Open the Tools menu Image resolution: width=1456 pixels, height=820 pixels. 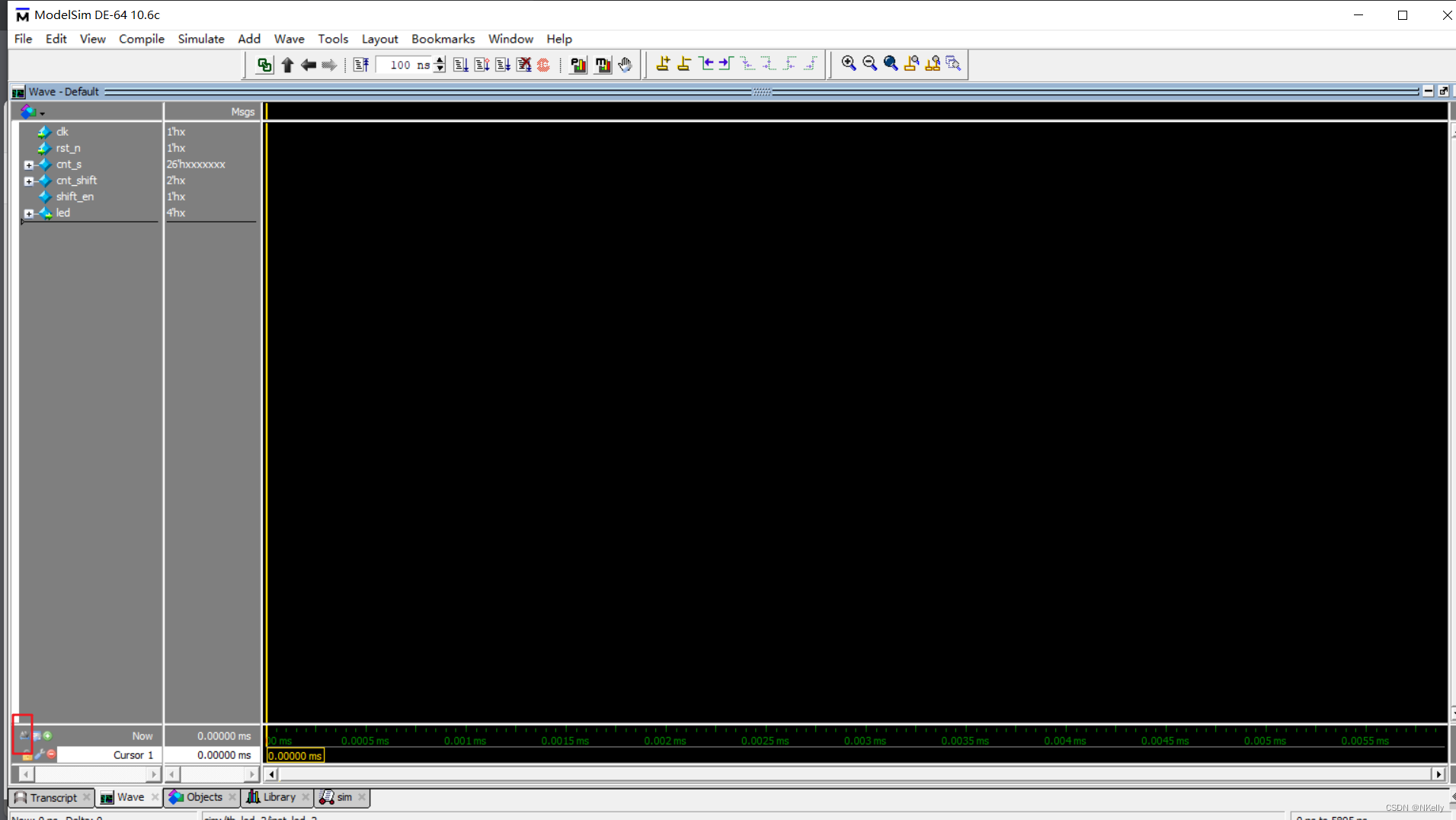(333, 39)
